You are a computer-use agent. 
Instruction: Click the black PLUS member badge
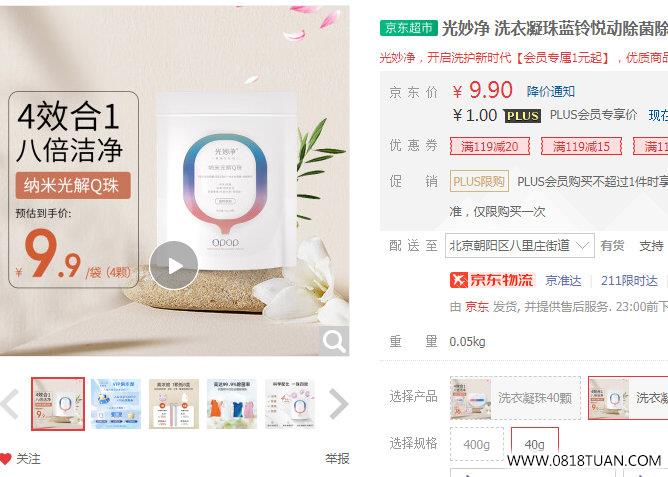tap(522, 116)
